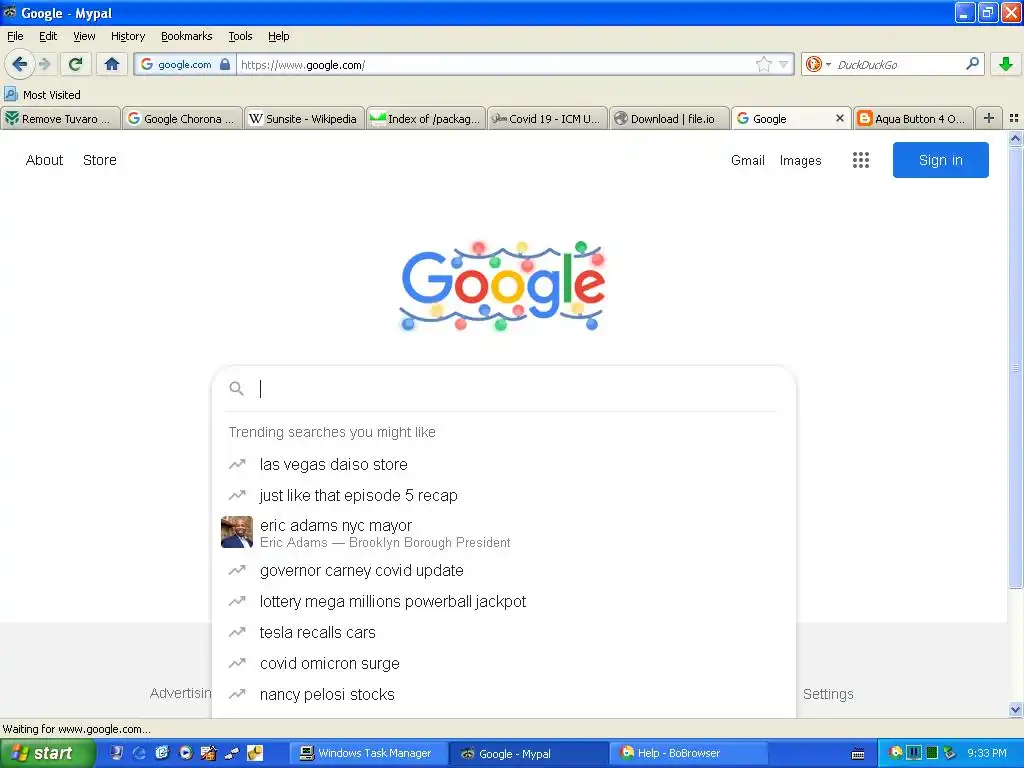Bookmark this page with the star
Image resolution: width=1024 pixels, height=768 pixels.
point(763,65)
